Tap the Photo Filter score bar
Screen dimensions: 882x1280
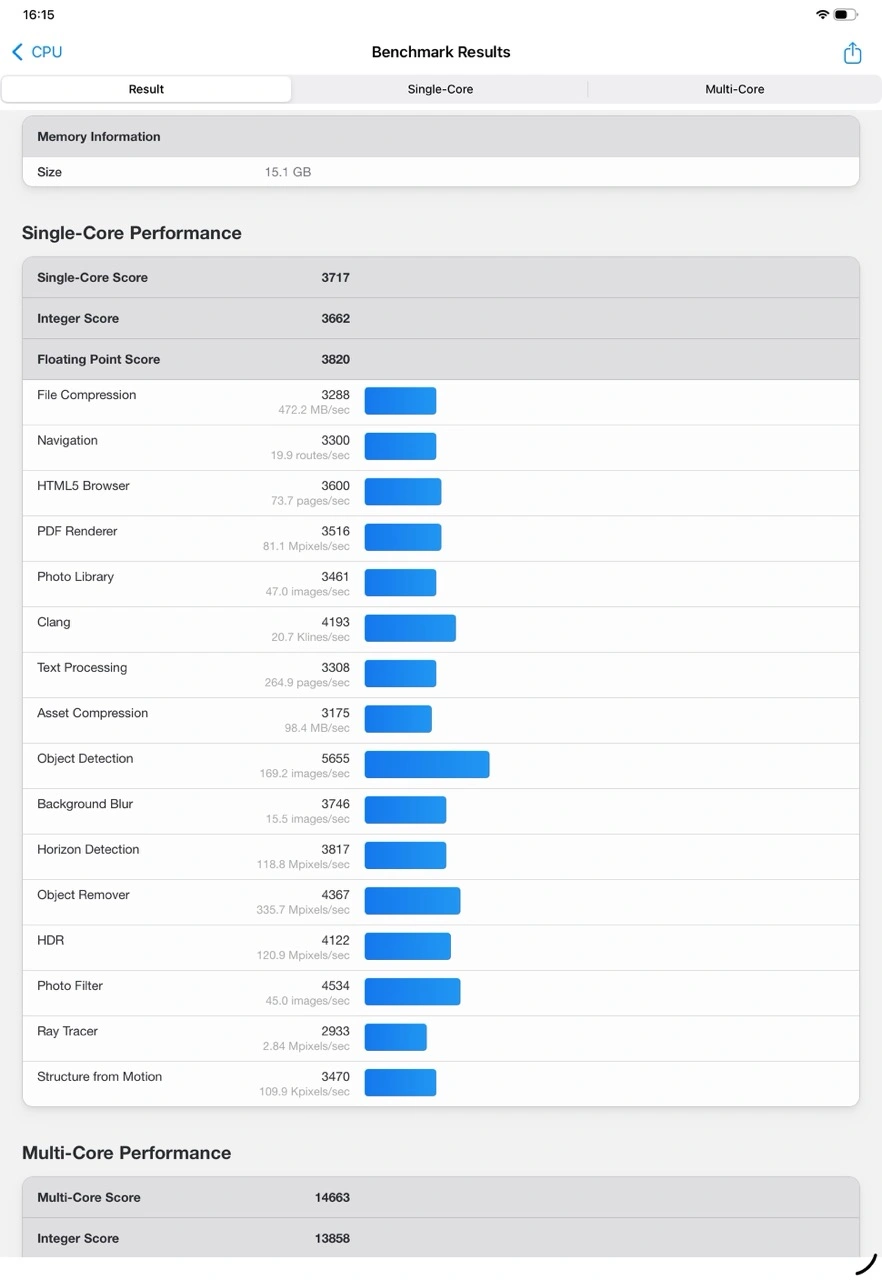[x=412, y=992]
